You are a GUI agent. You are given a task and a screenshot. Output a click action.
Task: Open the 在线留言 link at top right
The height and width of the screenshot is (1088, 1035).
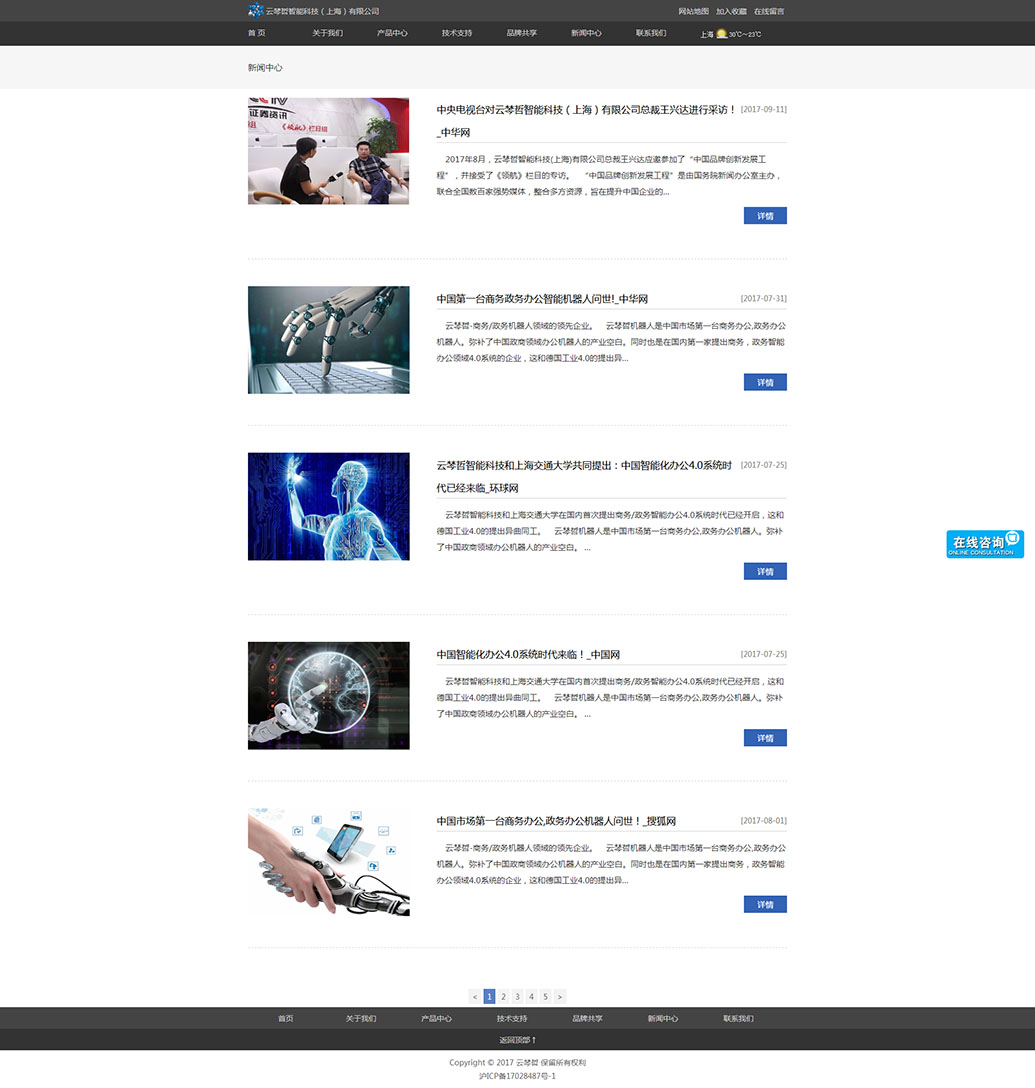[x=769, y=11]
